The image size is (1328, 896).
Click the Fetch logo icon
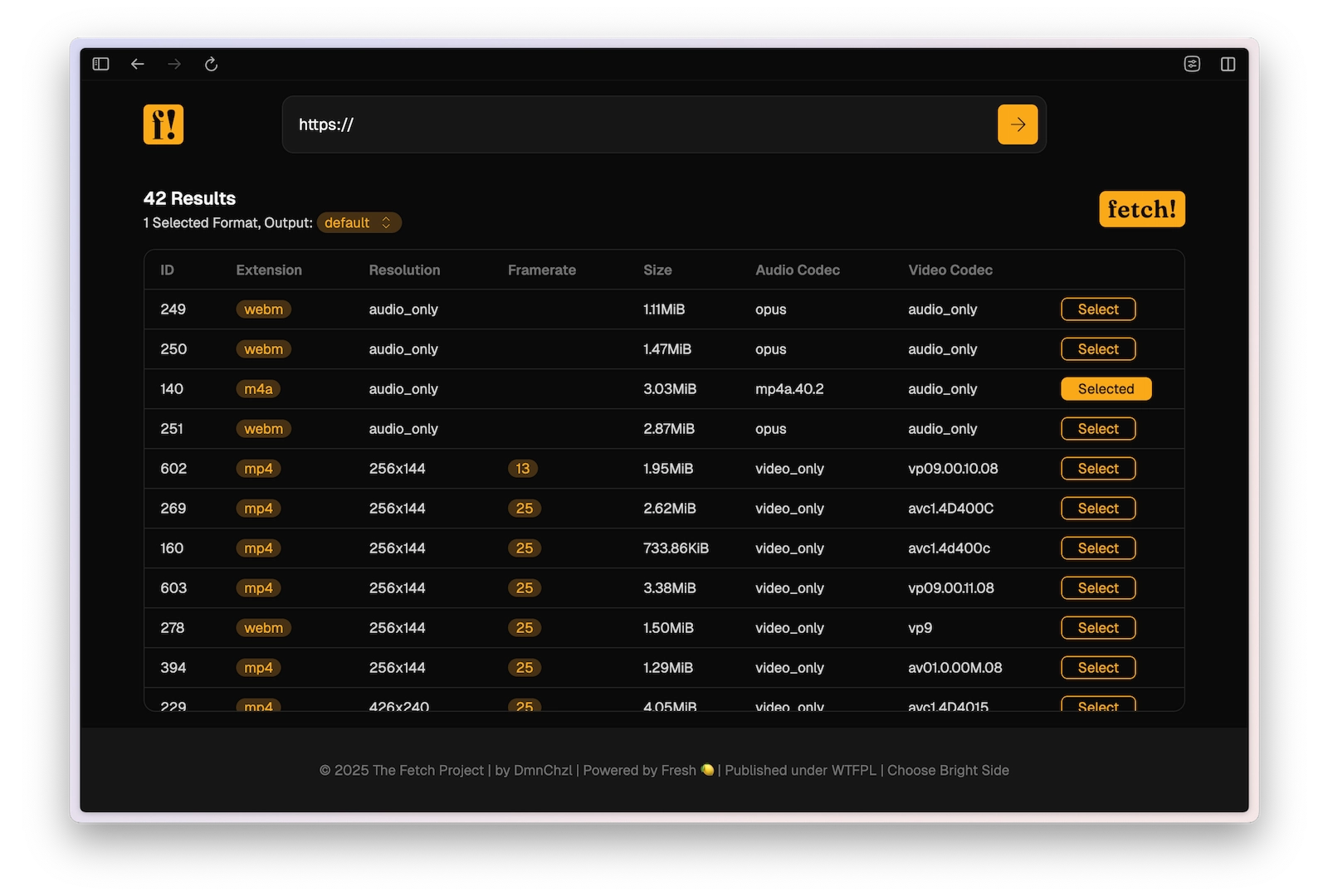point(164,124)
